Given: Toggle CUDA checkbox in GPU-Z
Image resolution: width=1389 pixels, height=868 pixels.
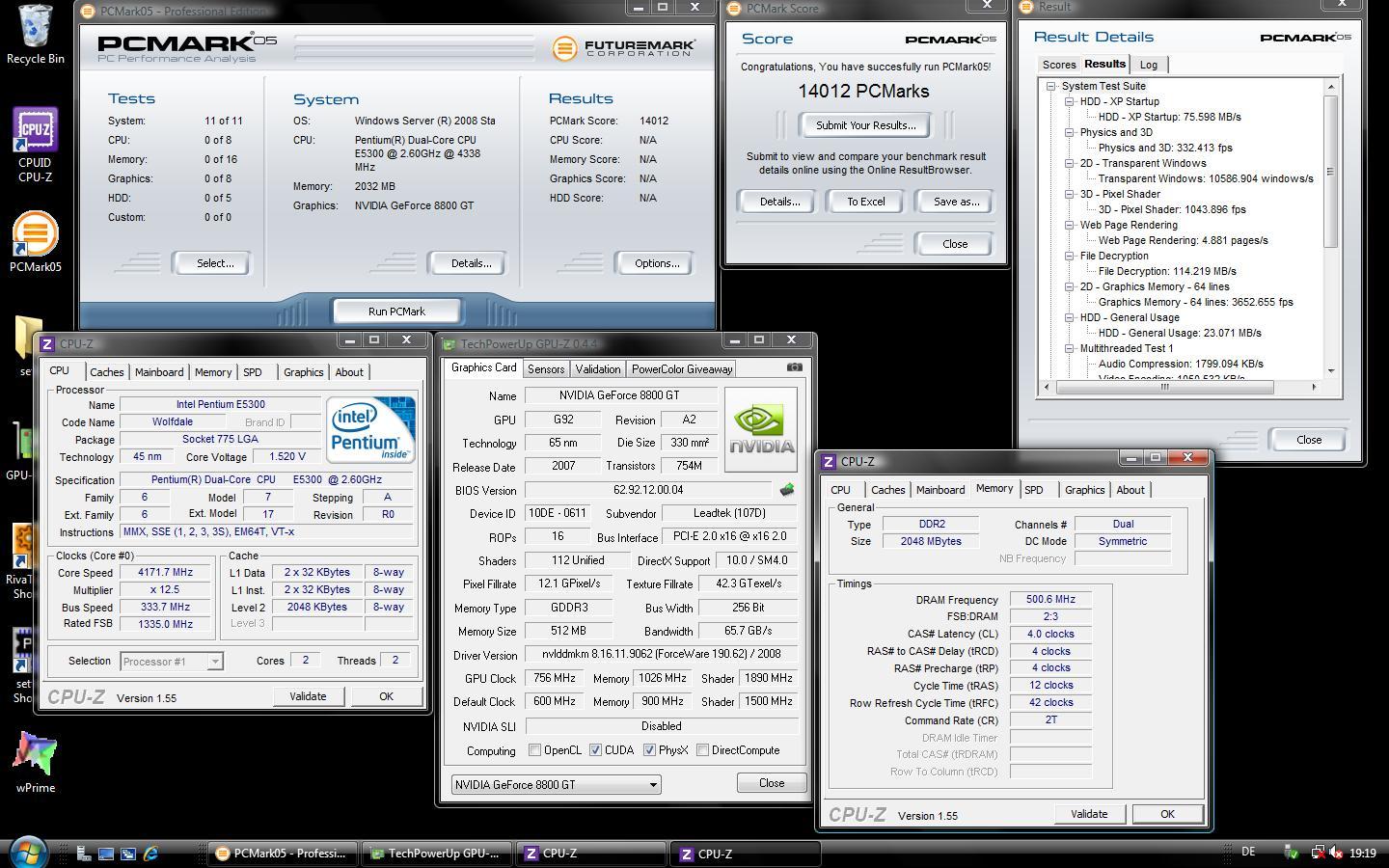Looking at the screenshot, I should 595,750.
